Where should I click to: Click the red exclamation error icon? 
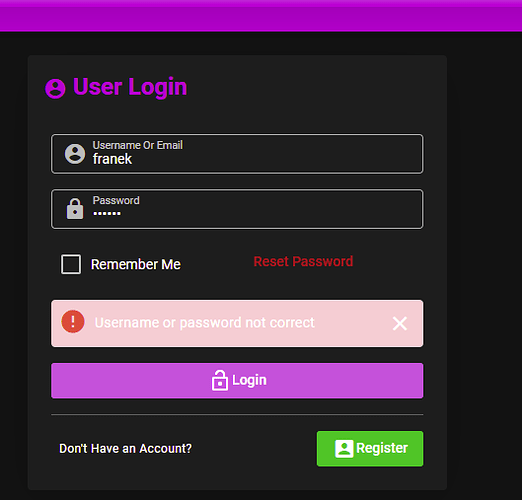(x=73, y=322)
